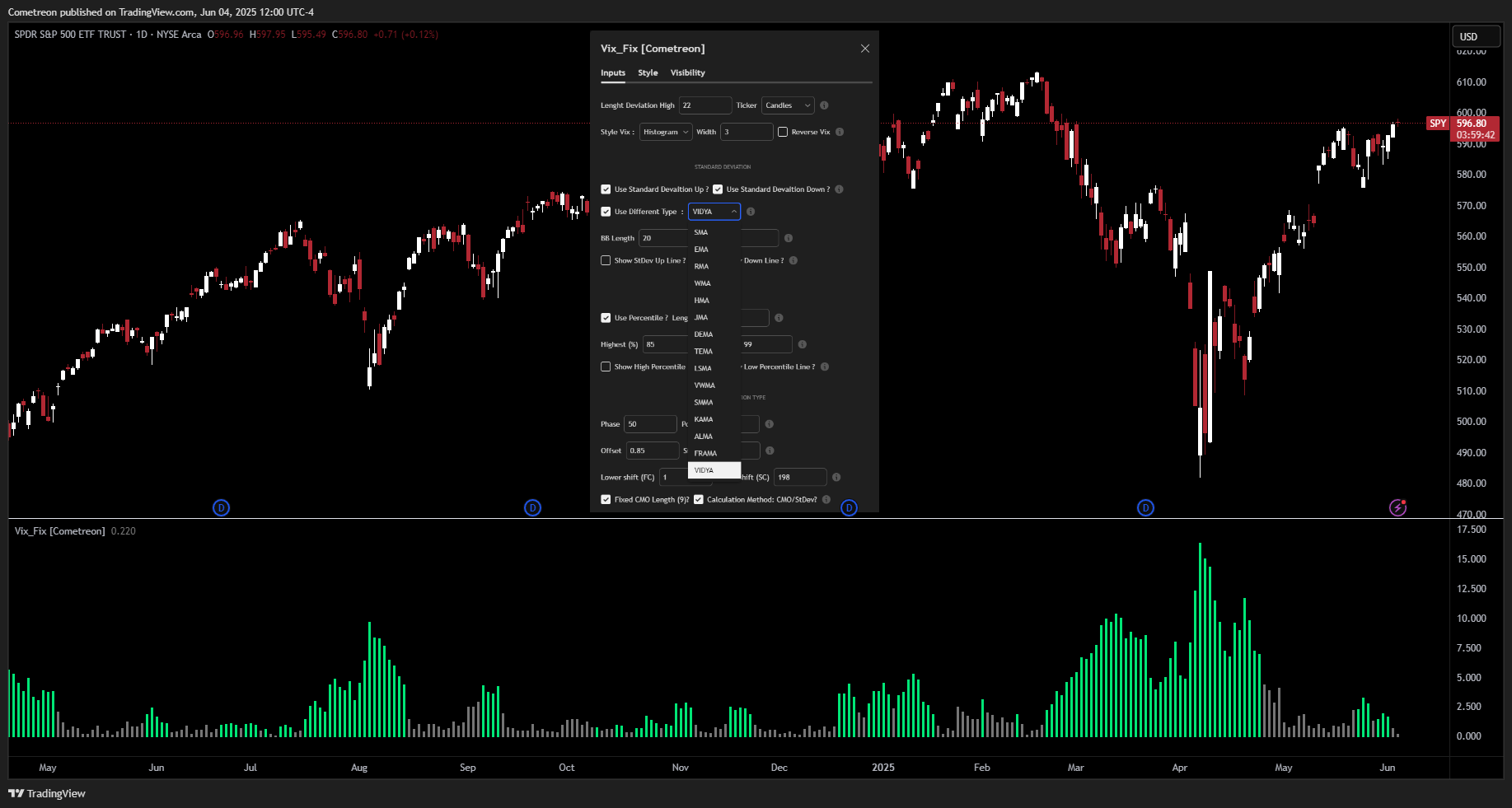The width and height of the screenshot is (1512, 808).
Task: Click the info icon on Phase row
Action: click(x=769, y=424)
